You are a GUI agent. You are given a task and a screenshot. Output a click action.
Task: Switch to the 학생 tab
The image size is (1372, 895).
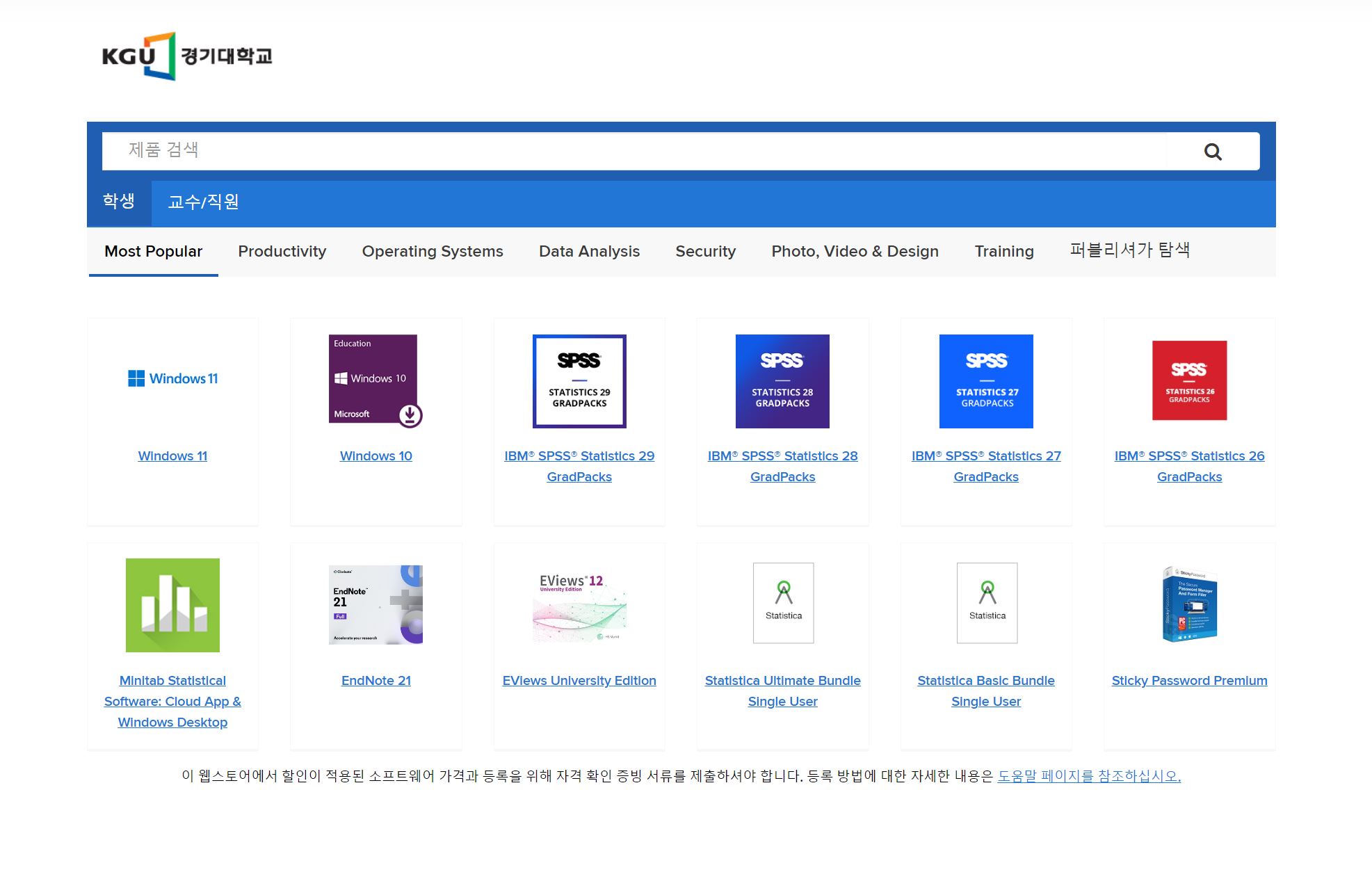pyautogui.click(x=119, y=202)
